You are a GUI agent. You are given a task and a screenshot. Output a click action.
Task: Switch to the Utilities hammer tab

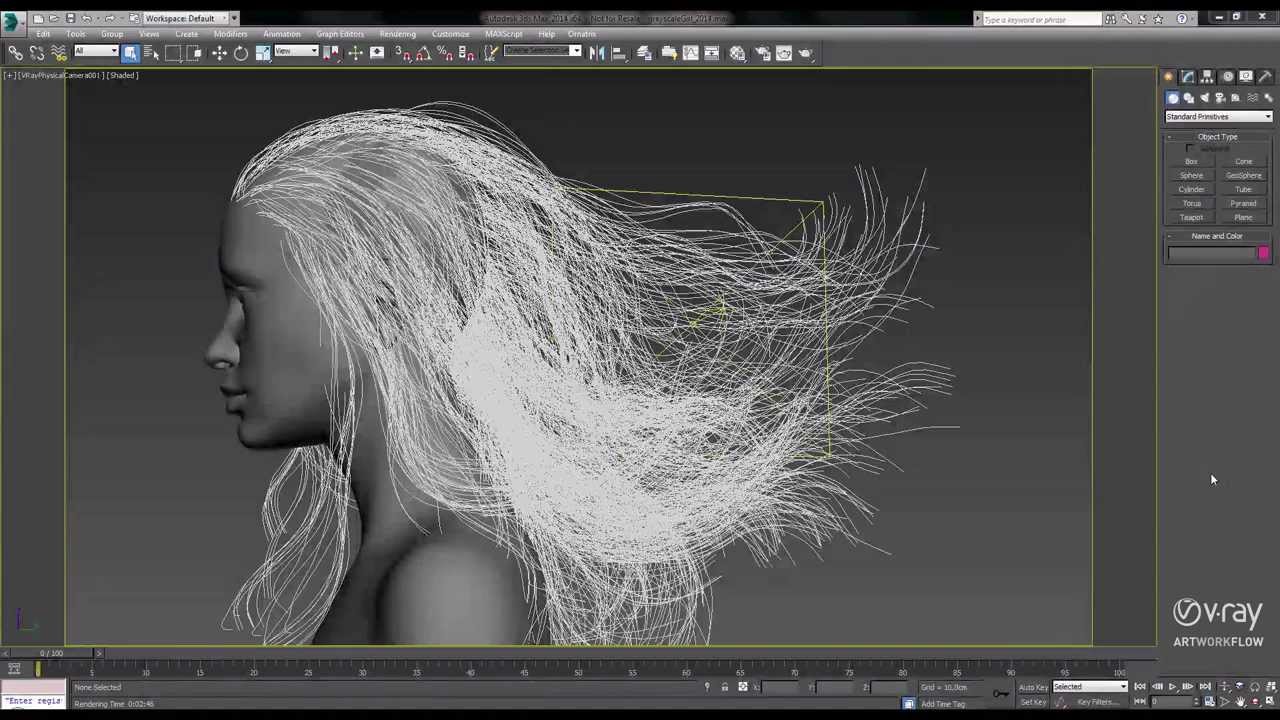(1265, 77)
